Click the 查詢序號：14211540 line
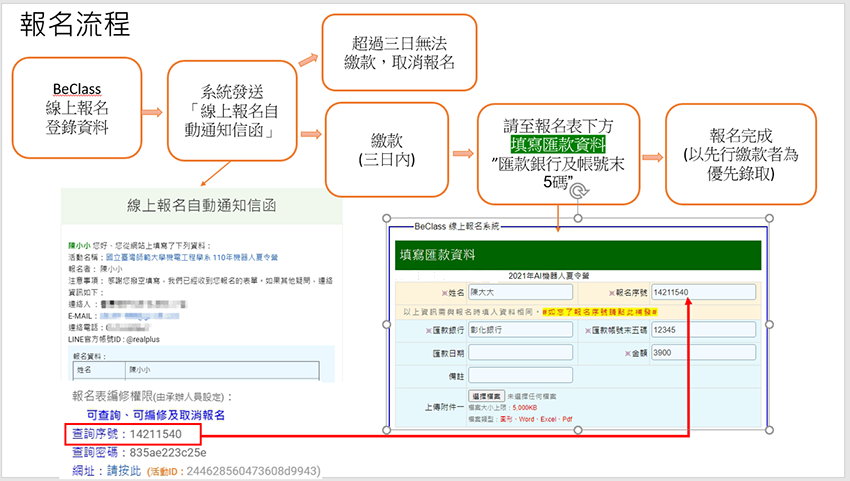Viewport: 850px width, 481px height. (x=127, y=434)
